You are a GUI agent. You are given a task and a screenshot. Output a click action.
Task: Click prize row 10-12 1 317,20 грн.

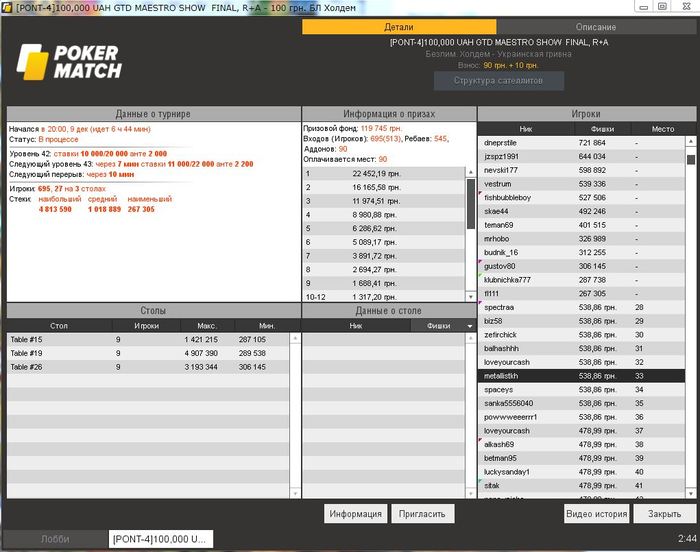(384, 297)
